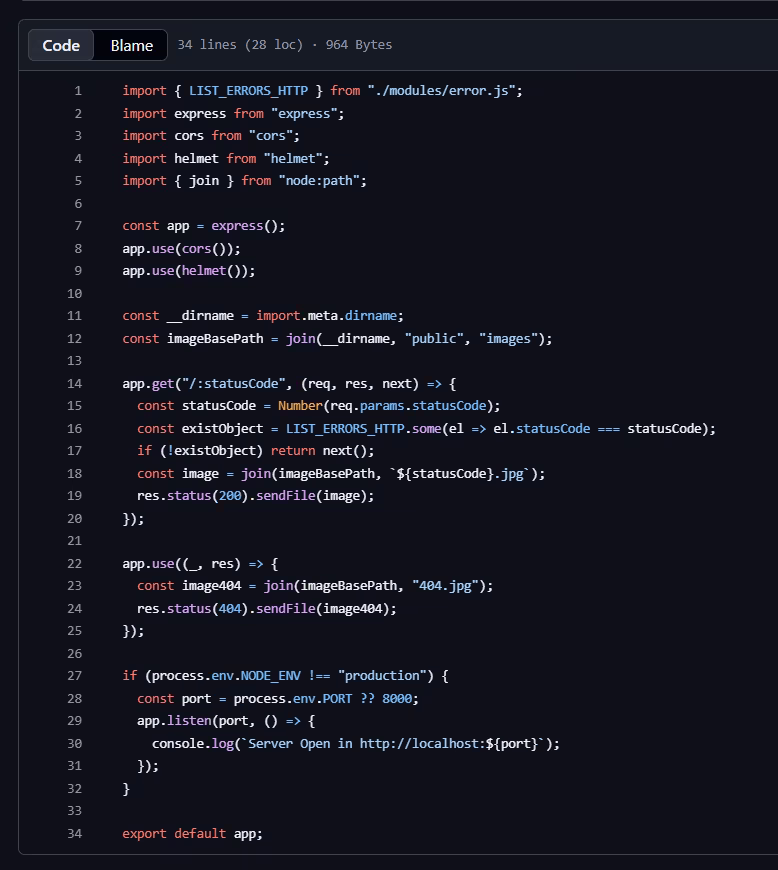The image size is (778, 870).
Task: Click the "node:path" string
Action: click(x=319, y=180)
